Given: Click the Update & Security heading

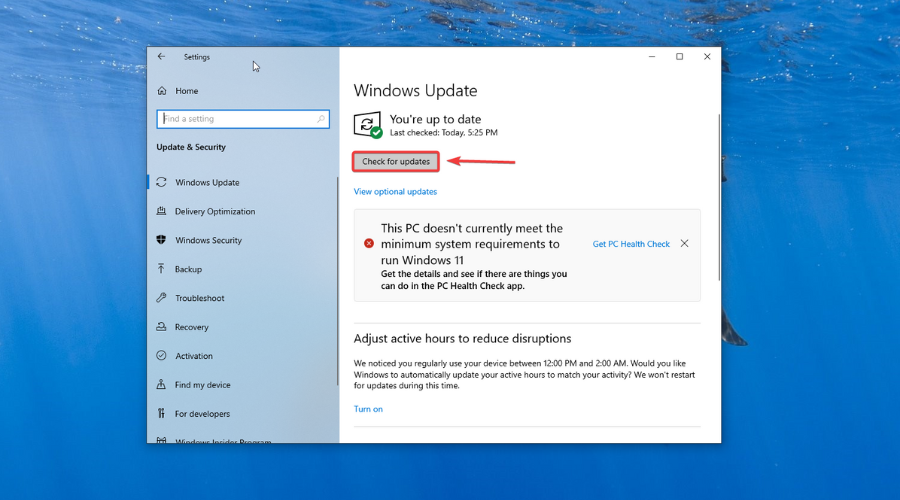Looking at the screenshot, I should tap(191, 147).
